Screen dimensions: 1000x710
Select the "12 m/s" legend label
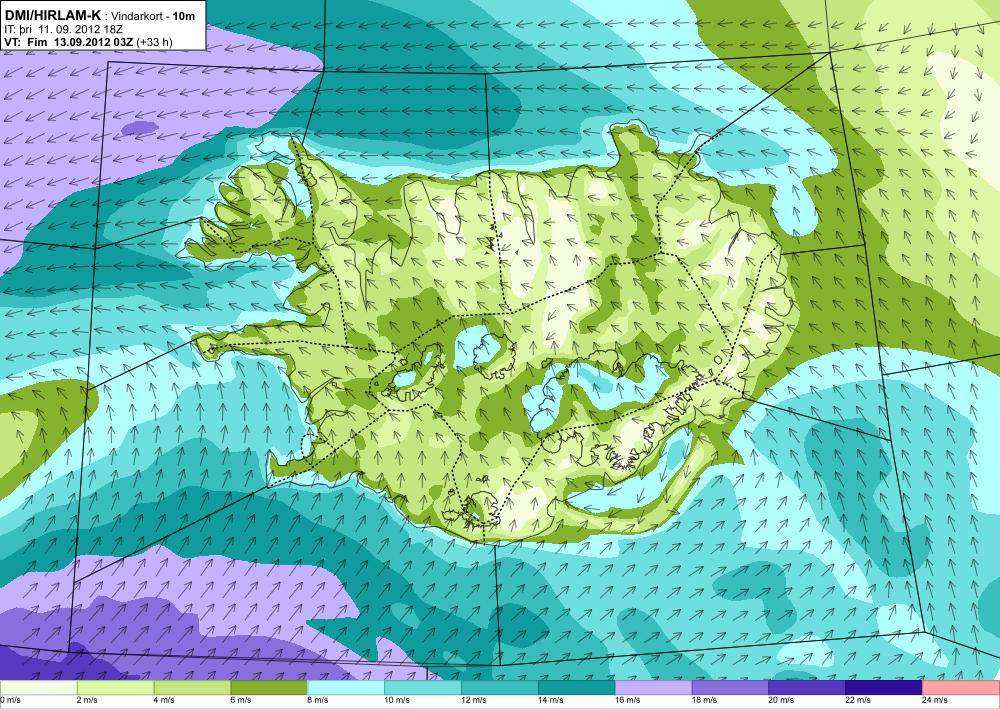473,700
